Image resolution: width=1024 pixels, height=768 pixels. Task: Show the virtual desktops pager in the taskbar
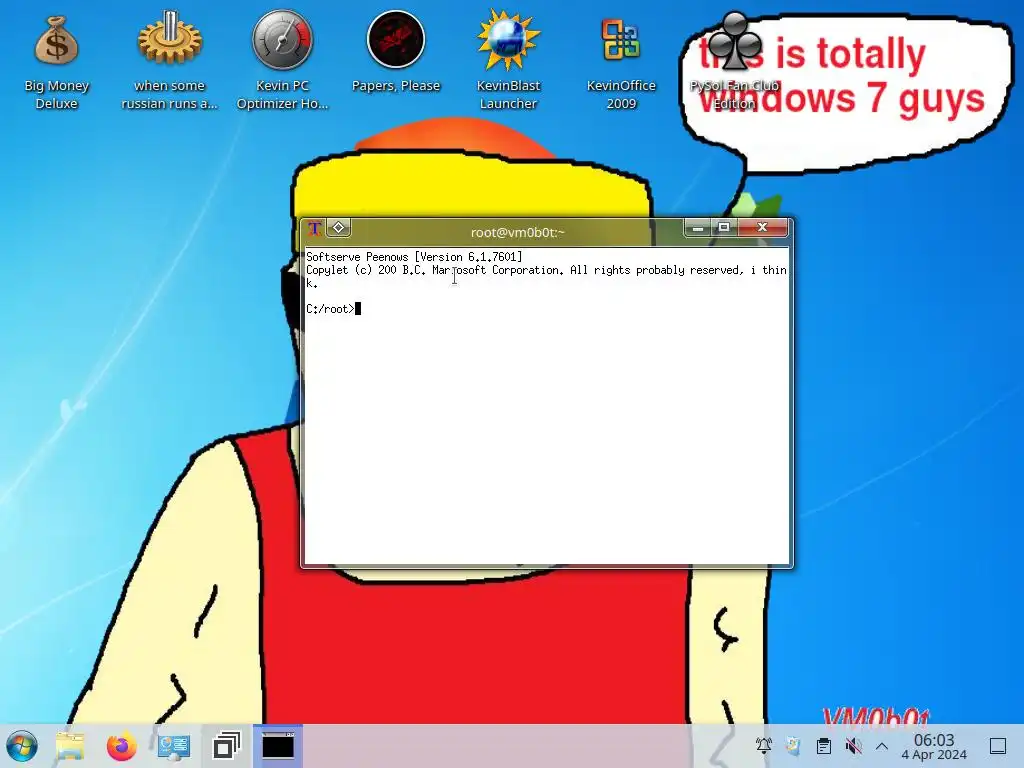[x=227, y=746]
